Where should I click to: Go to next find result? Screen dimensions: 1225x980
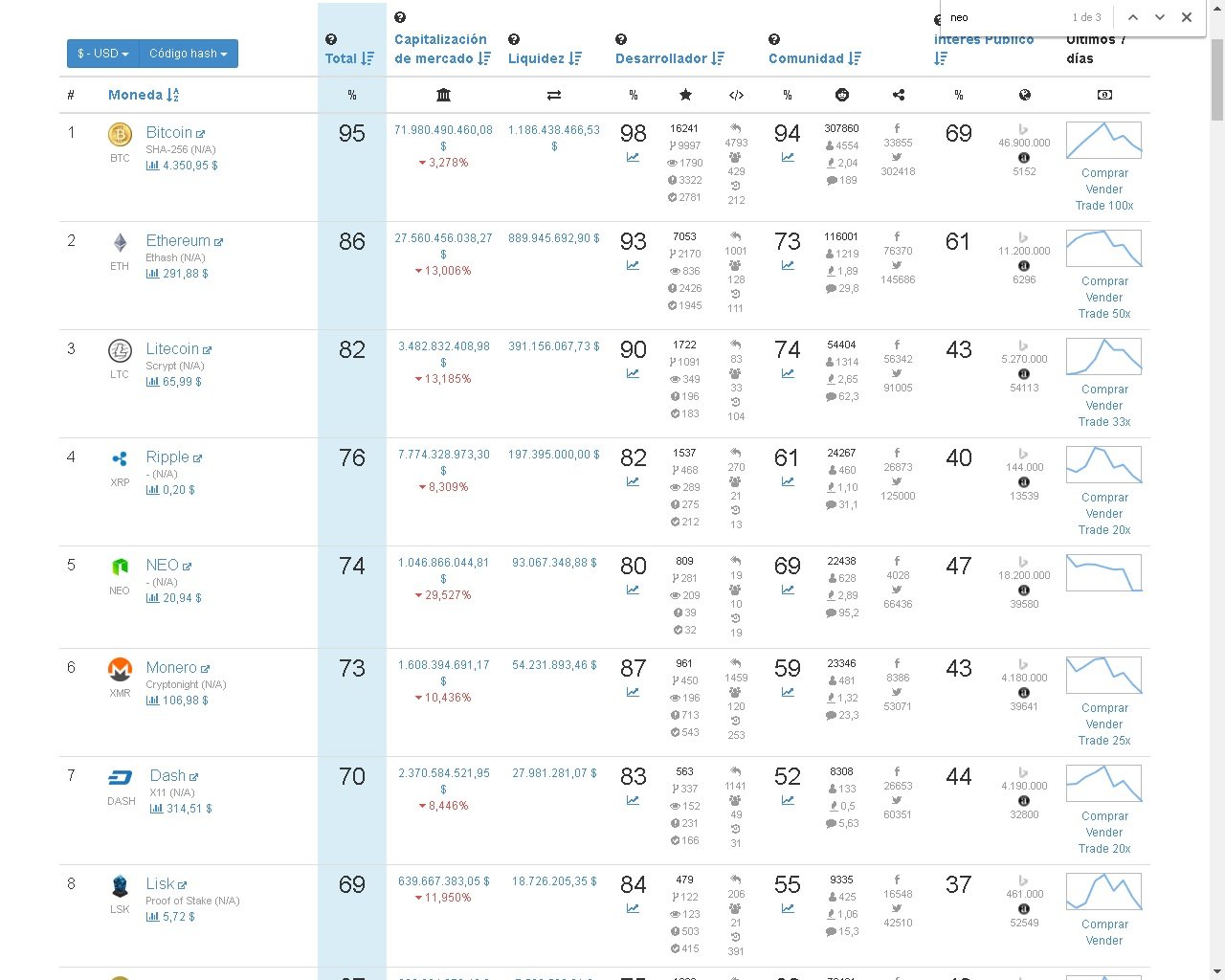click(x=1160, y=17)
